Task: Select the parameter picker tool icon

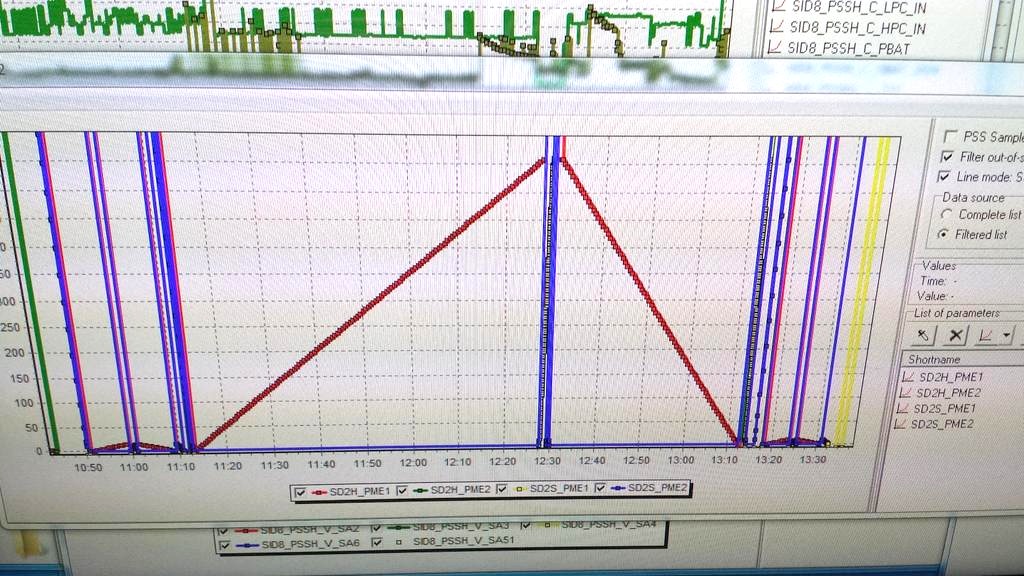Action: 923,336
